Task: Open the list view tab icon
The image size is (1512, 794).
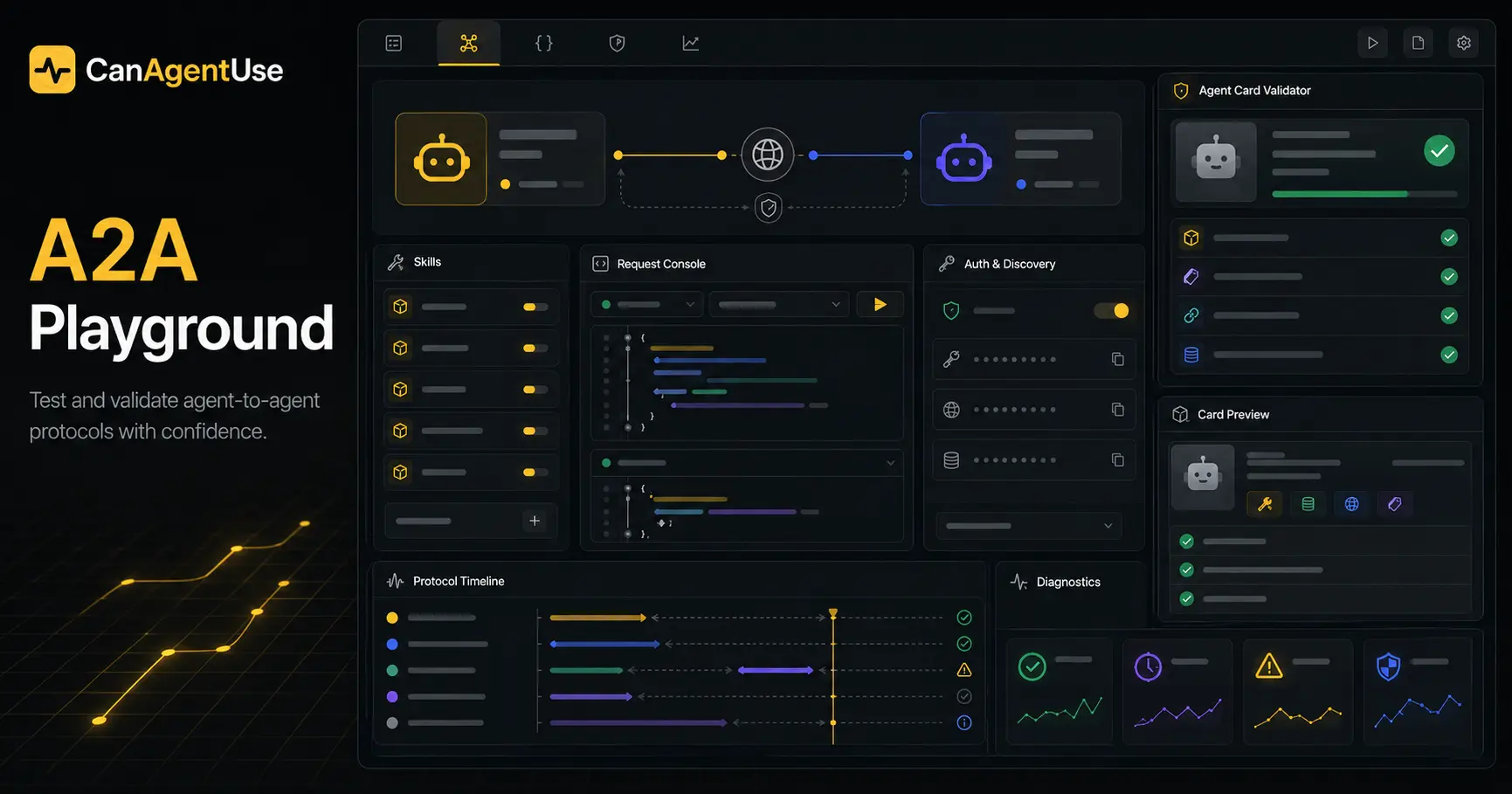Action: pyautogui.click(x=394, y=43)
